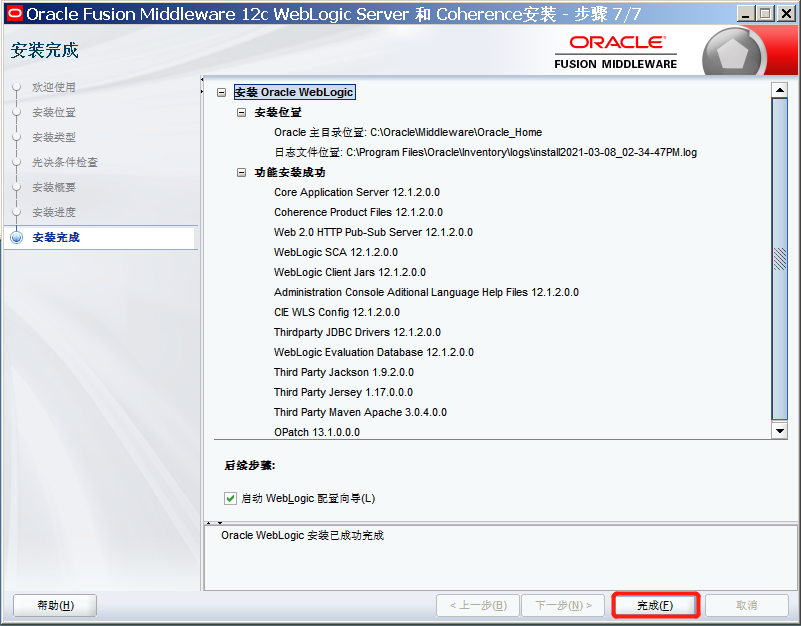The height and width of the screenshot is (626, 801).
Task: Collapse the 功能安装成功 tree section
Action: tap(241, 173)
